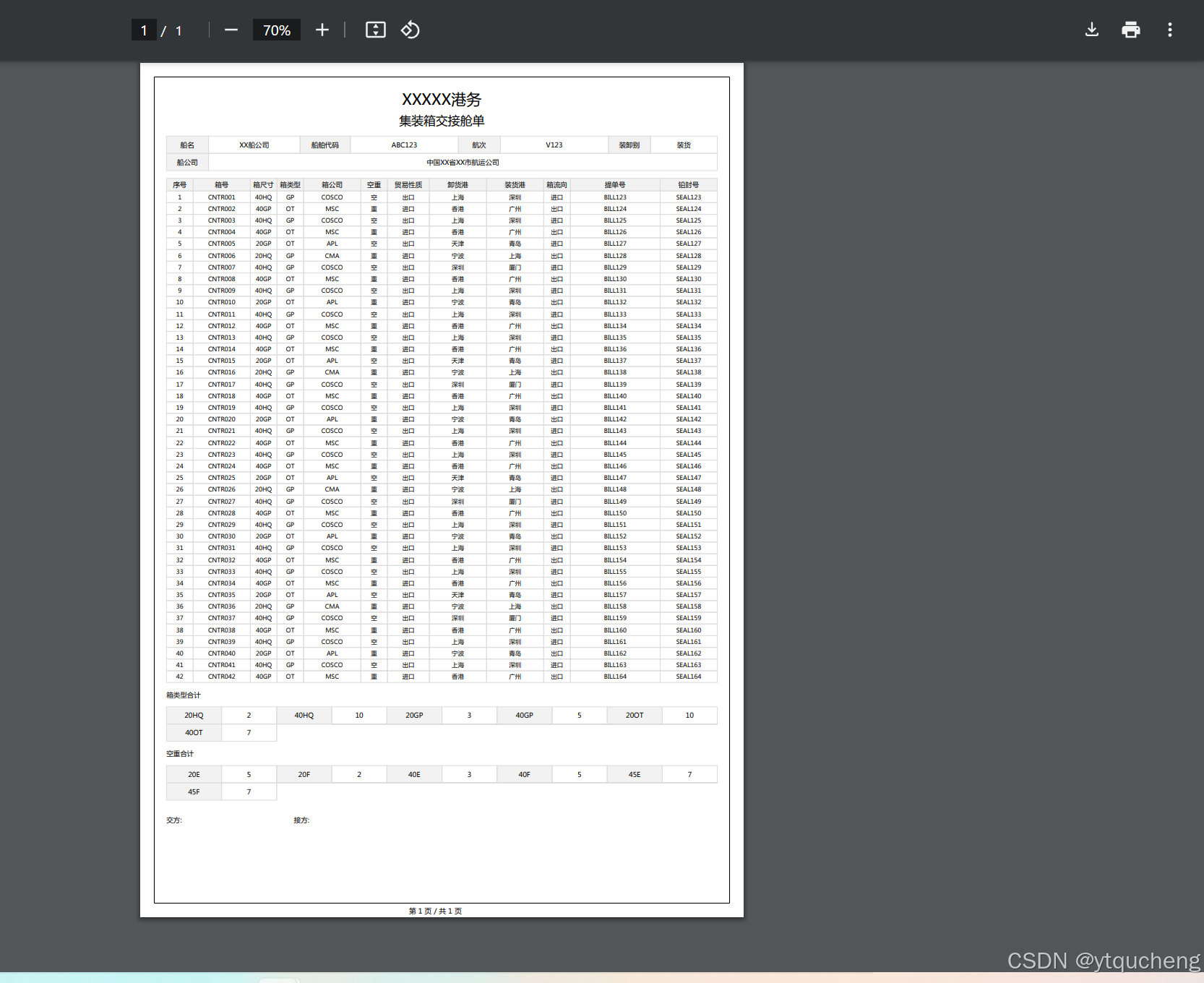The height and width of the screenshot is (983, 1204).
Task: Click the 铅封号 column header
Action: (689, 185)
